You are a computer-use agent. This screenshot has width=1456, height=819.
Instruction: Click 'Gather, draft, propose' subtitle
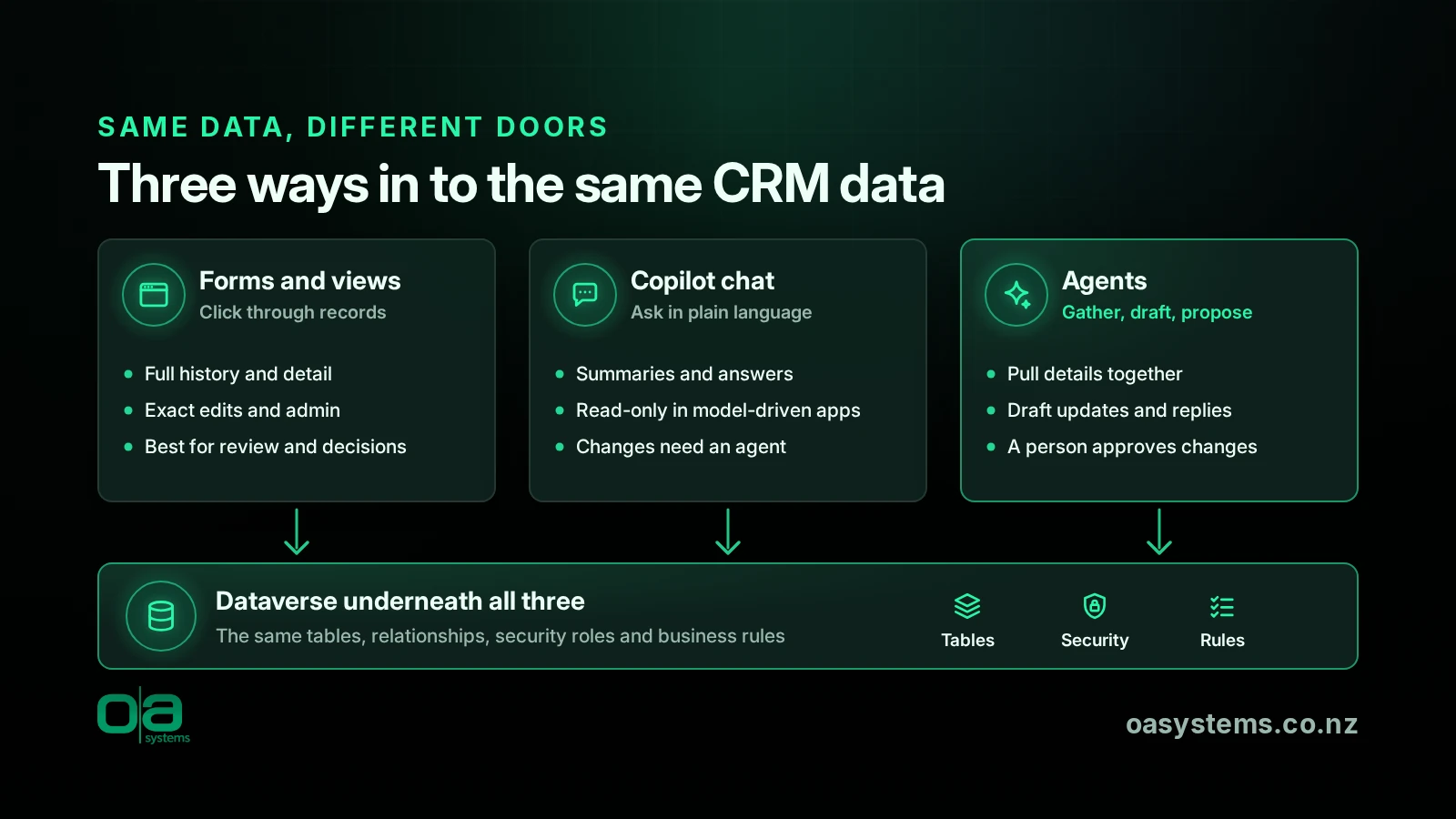[x=1157, y=312]
